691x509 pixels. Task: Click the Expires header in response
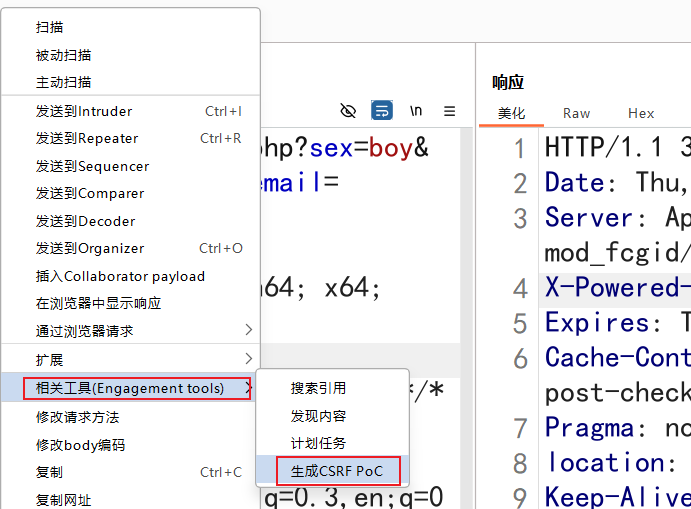(x=597, y=323)
